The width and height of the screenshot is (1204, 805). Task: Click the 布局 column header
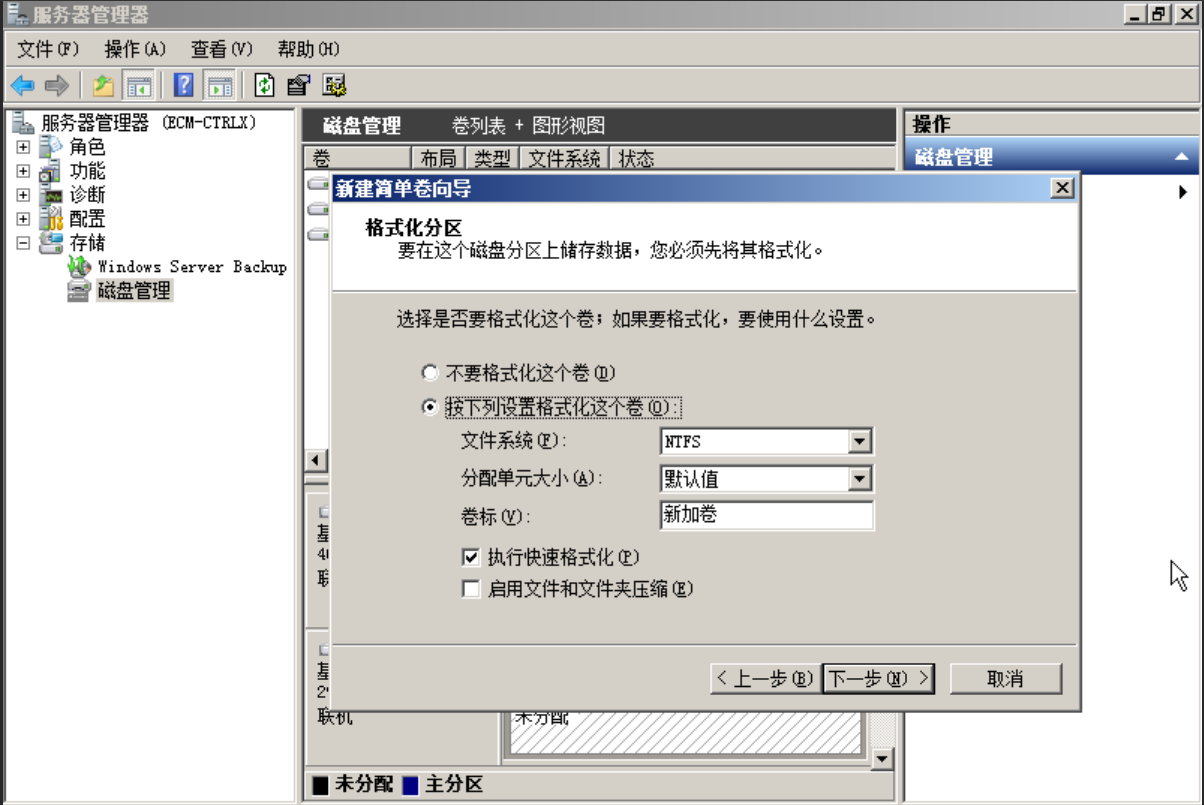click(438, 158)
